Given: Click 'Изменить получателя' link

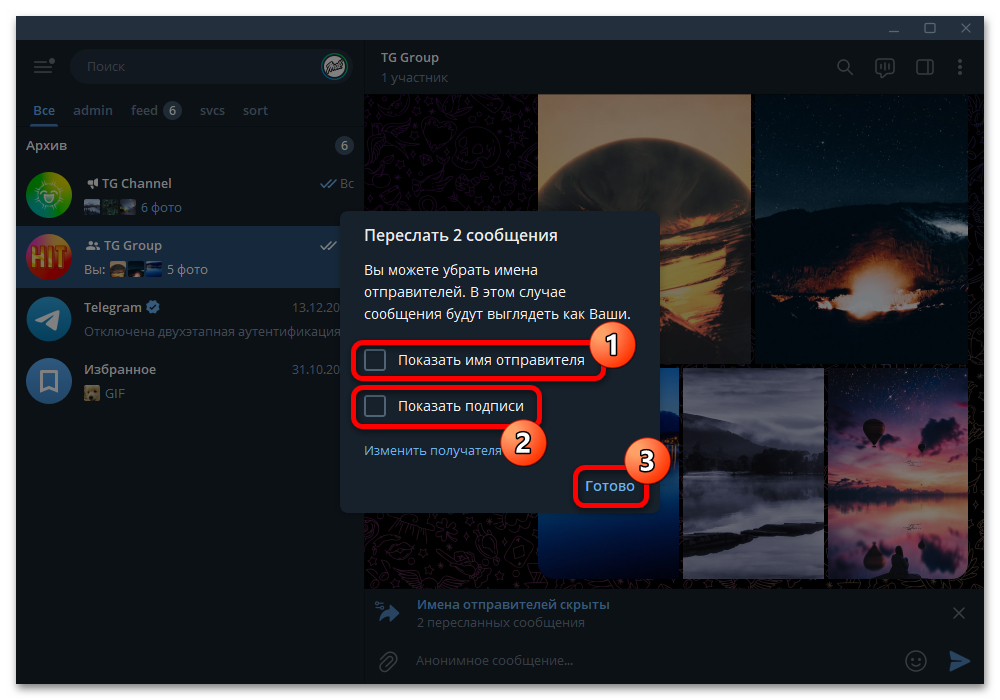Looking at the screenshot, I should [x=432, y=451].
